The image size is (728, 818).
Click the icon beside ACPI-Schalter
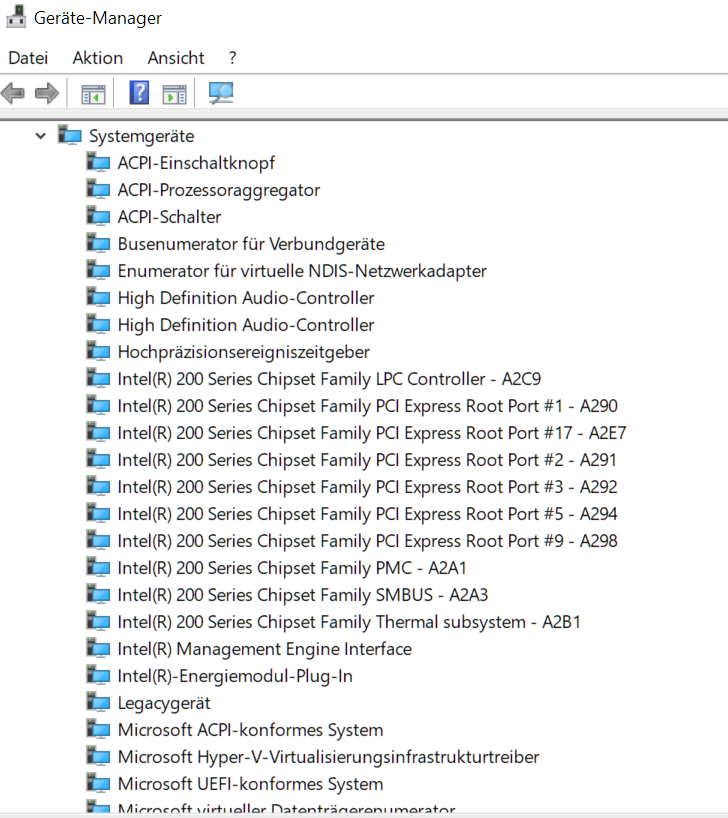pos(98,216)
